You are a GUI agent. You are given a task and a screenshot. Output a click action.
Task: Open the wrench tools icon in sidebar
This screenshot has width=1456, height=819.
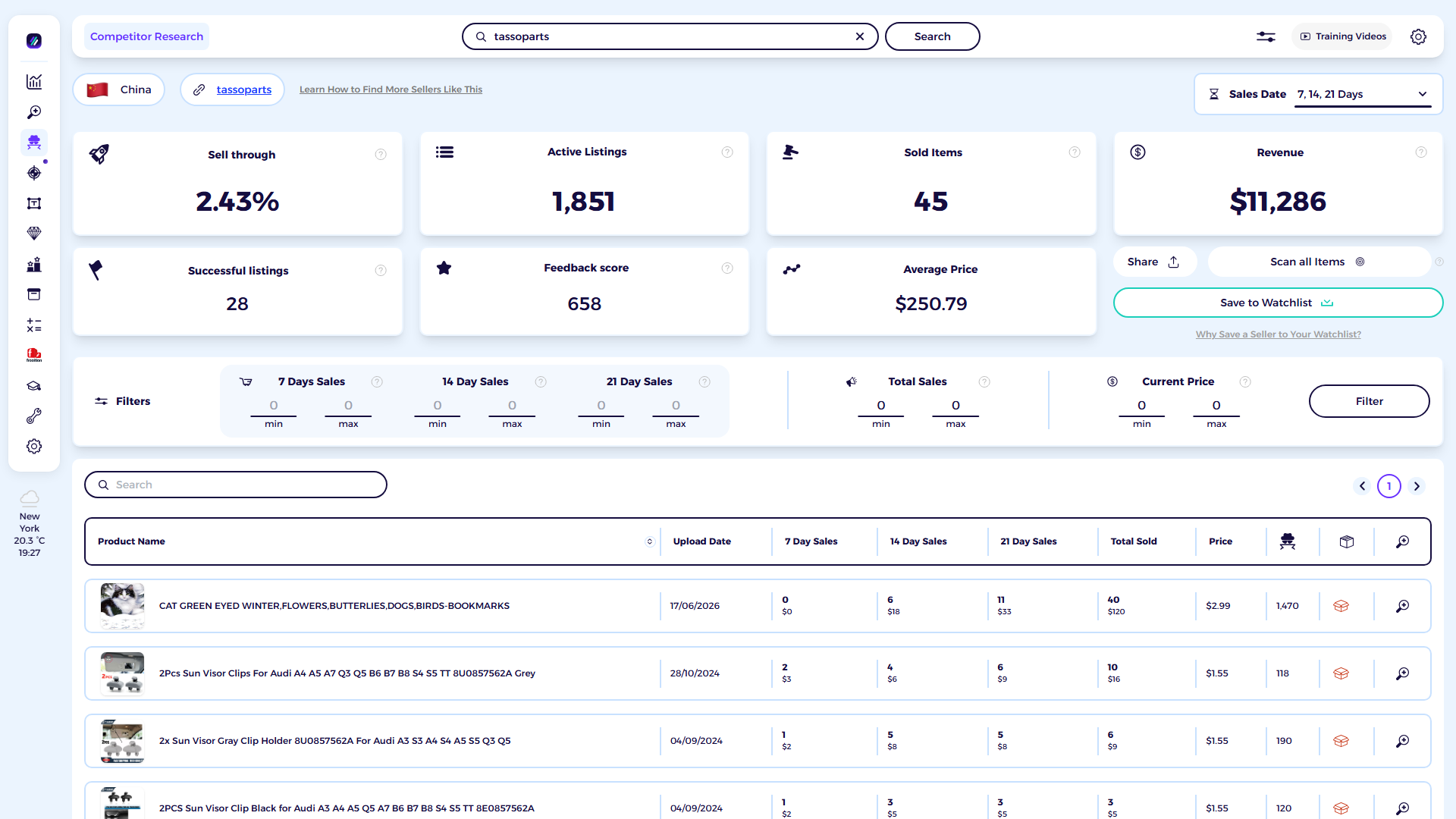click(x=34, y=416)
